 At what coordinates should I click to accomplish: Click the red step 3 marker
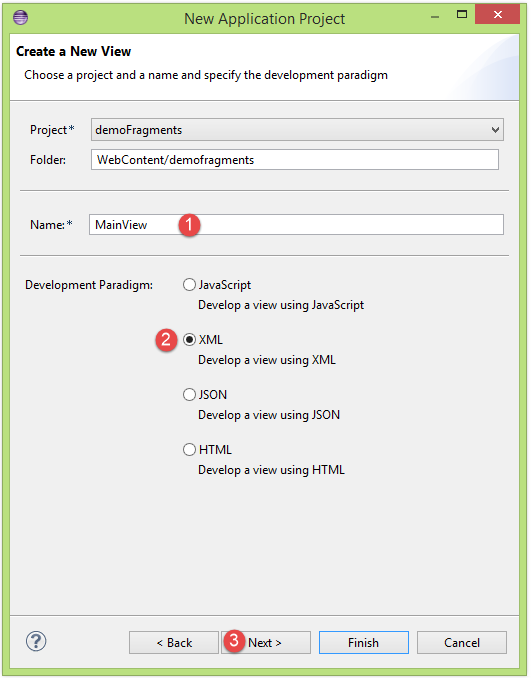click(x=234, y=640)
